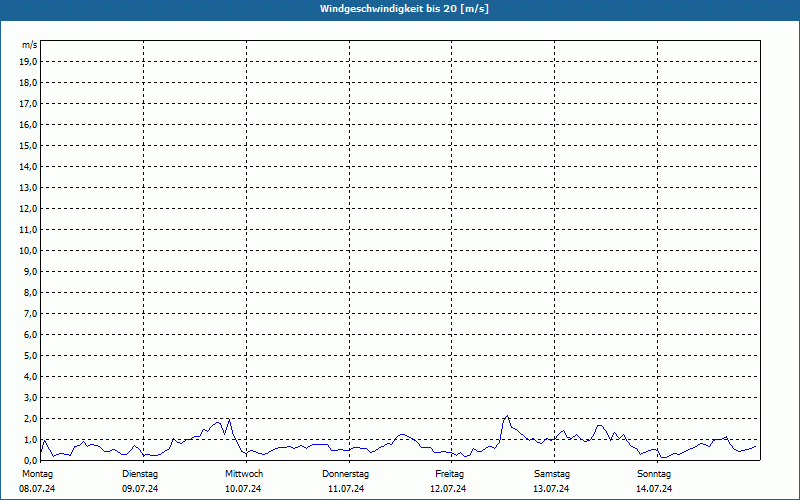Click the wind peak on Friday afternoon

coord(507,416)
